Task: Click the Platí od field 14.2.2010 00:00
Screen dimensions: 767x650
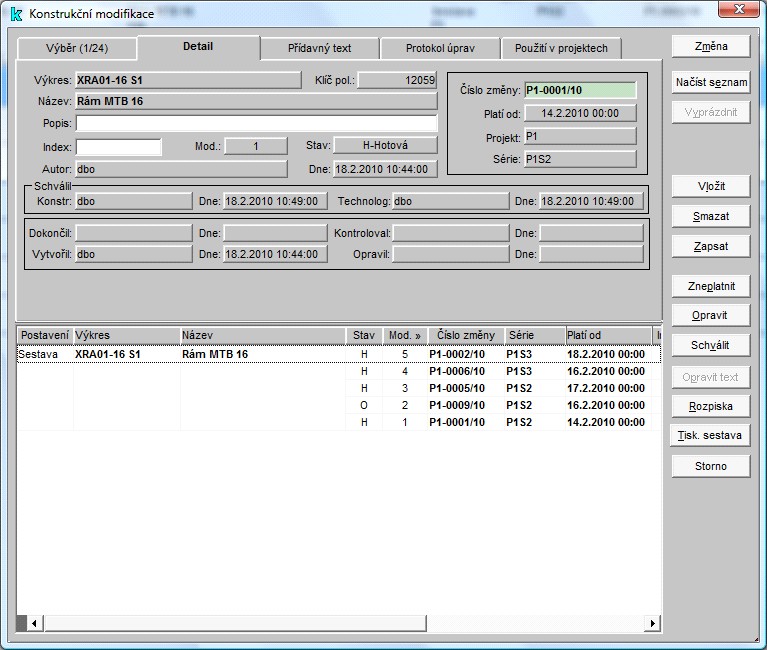Action: (x=580, y=113)
